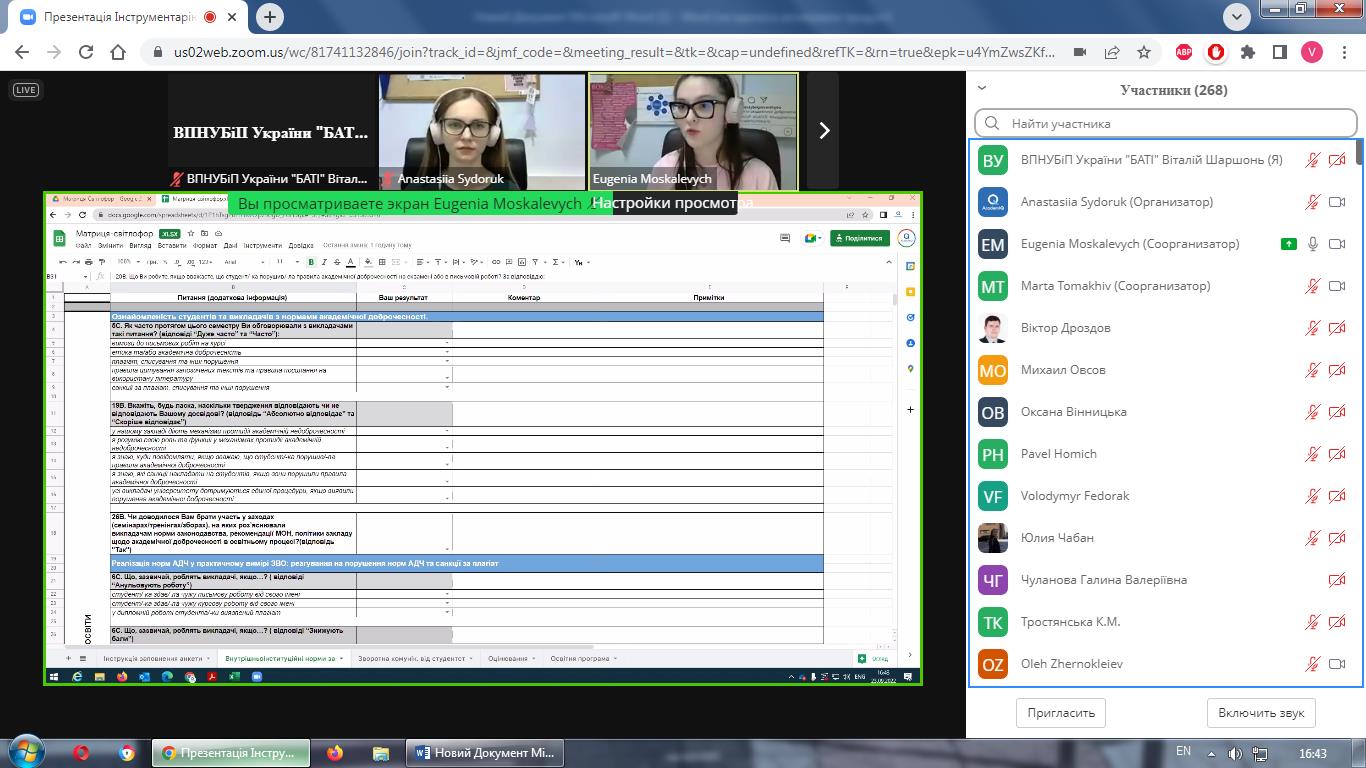Select participant Тростянська К.М.
The width and height of the screenshot is (1366, 768).
(1164, 622)
